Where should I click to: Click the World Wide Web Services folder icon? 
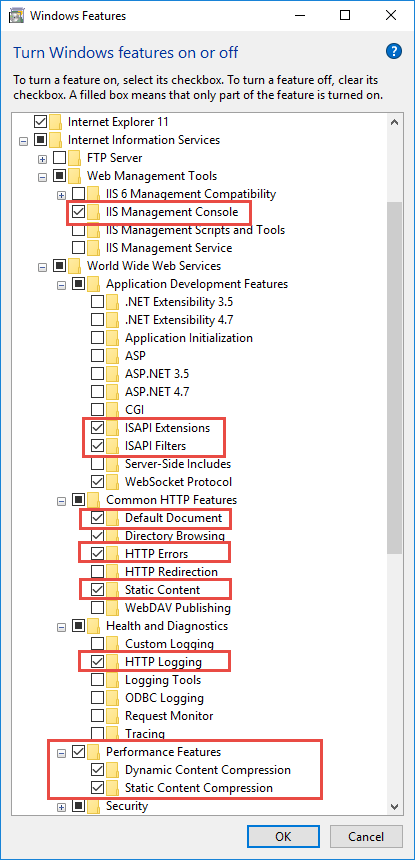(x=75, y=266)
